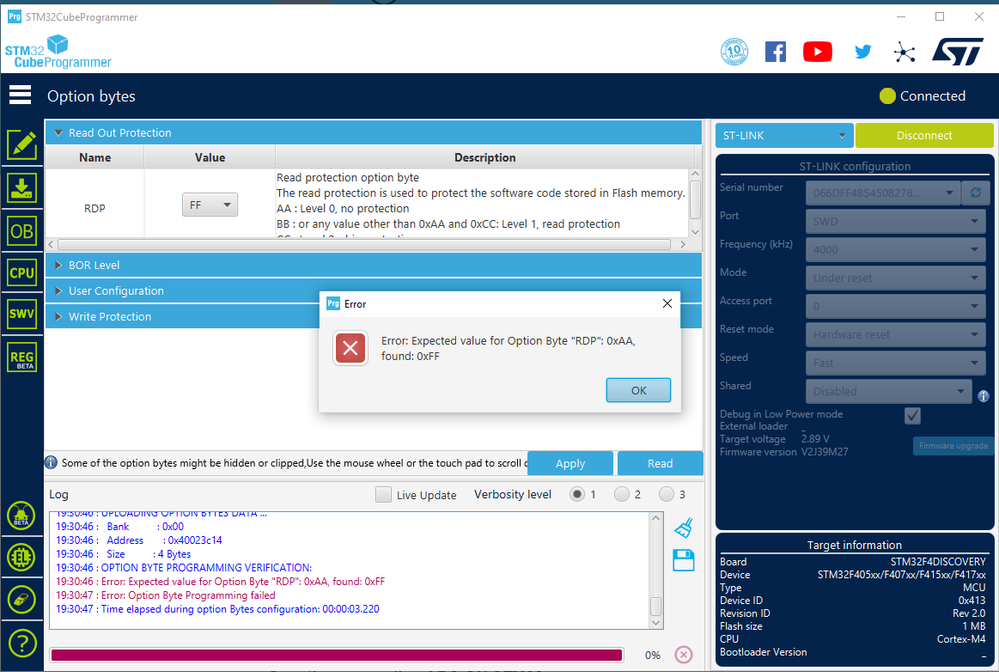Select verbosity level 1
The height and width of the screenshot is (672, 999).
(577, 494)
